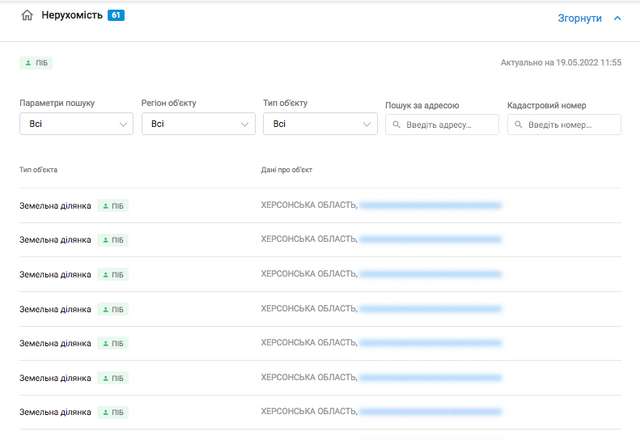Screen dimensions: 640x440
Task: Click the green ПІБ tag under header
Action: click(x=36, y=63)
